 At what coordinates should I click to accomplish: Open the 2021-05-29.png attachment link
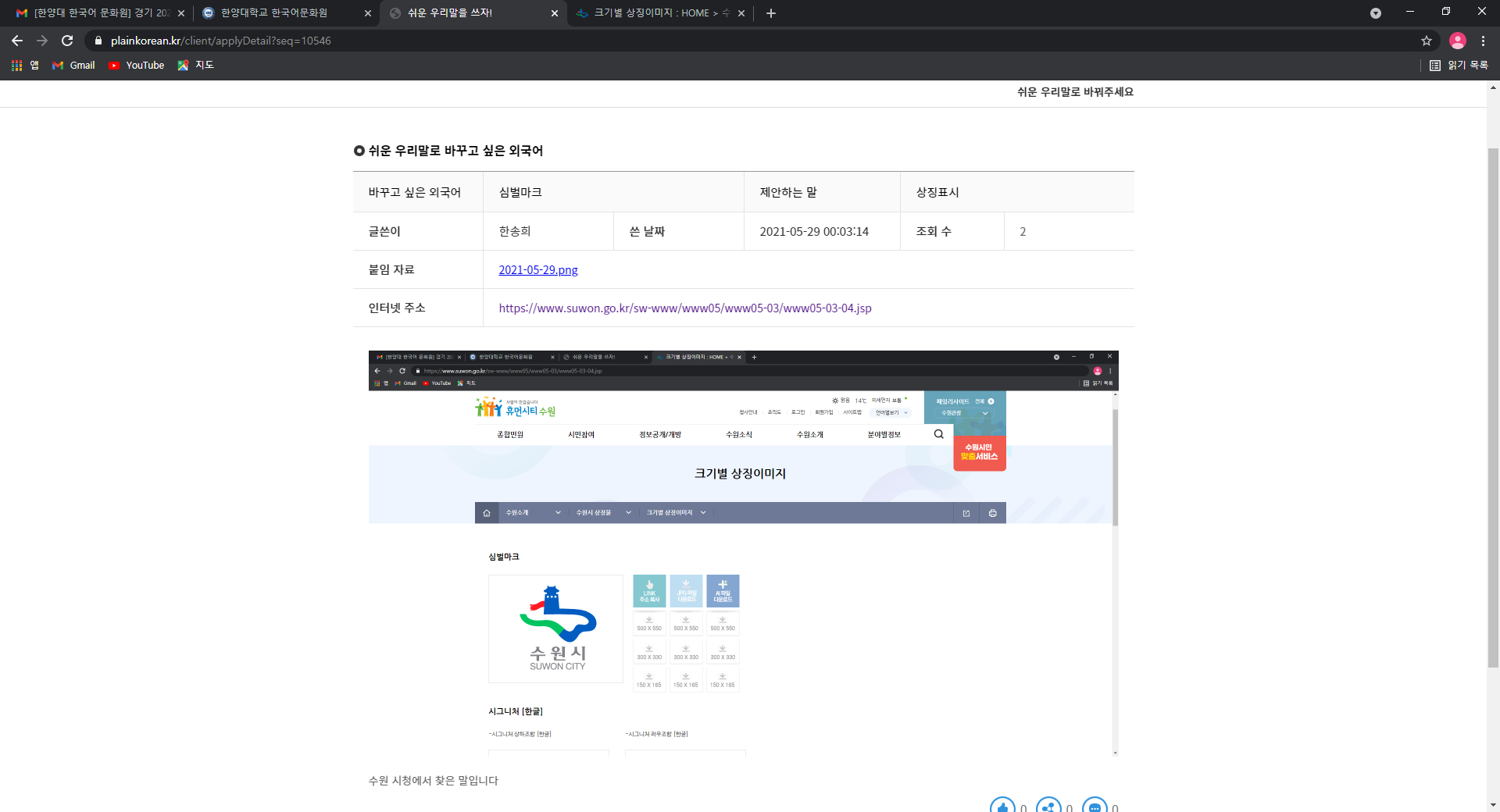538,270
